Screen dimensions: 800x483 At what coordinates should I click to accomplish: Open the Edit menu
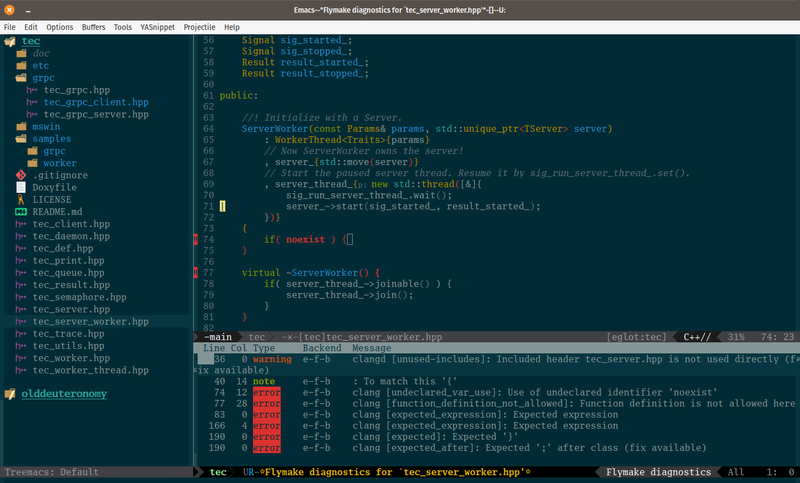pyautogui.click(x=31, y=27)
